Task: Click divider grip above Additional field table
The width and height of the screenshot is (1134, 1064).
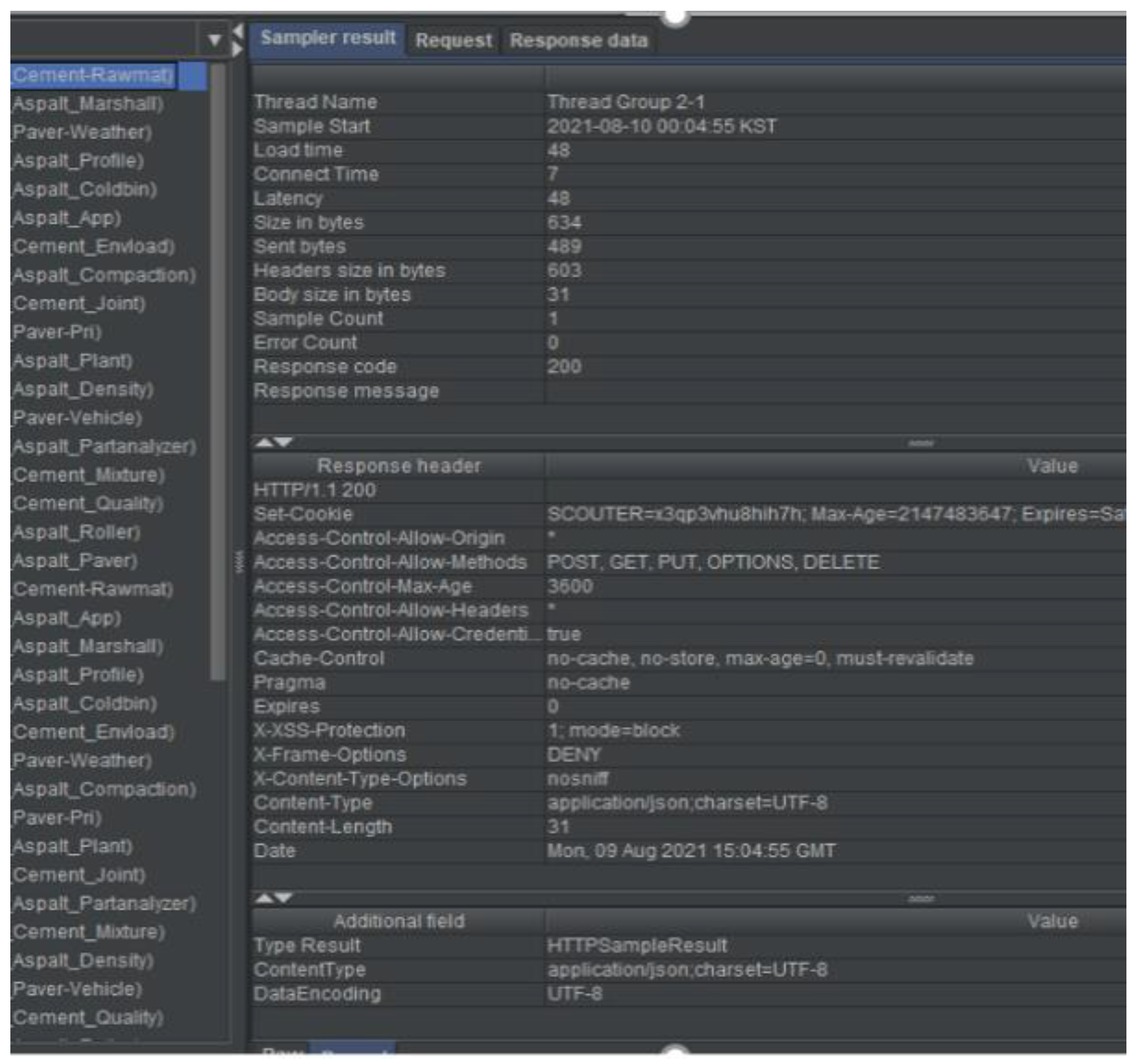Action: (x=921, y=899)
